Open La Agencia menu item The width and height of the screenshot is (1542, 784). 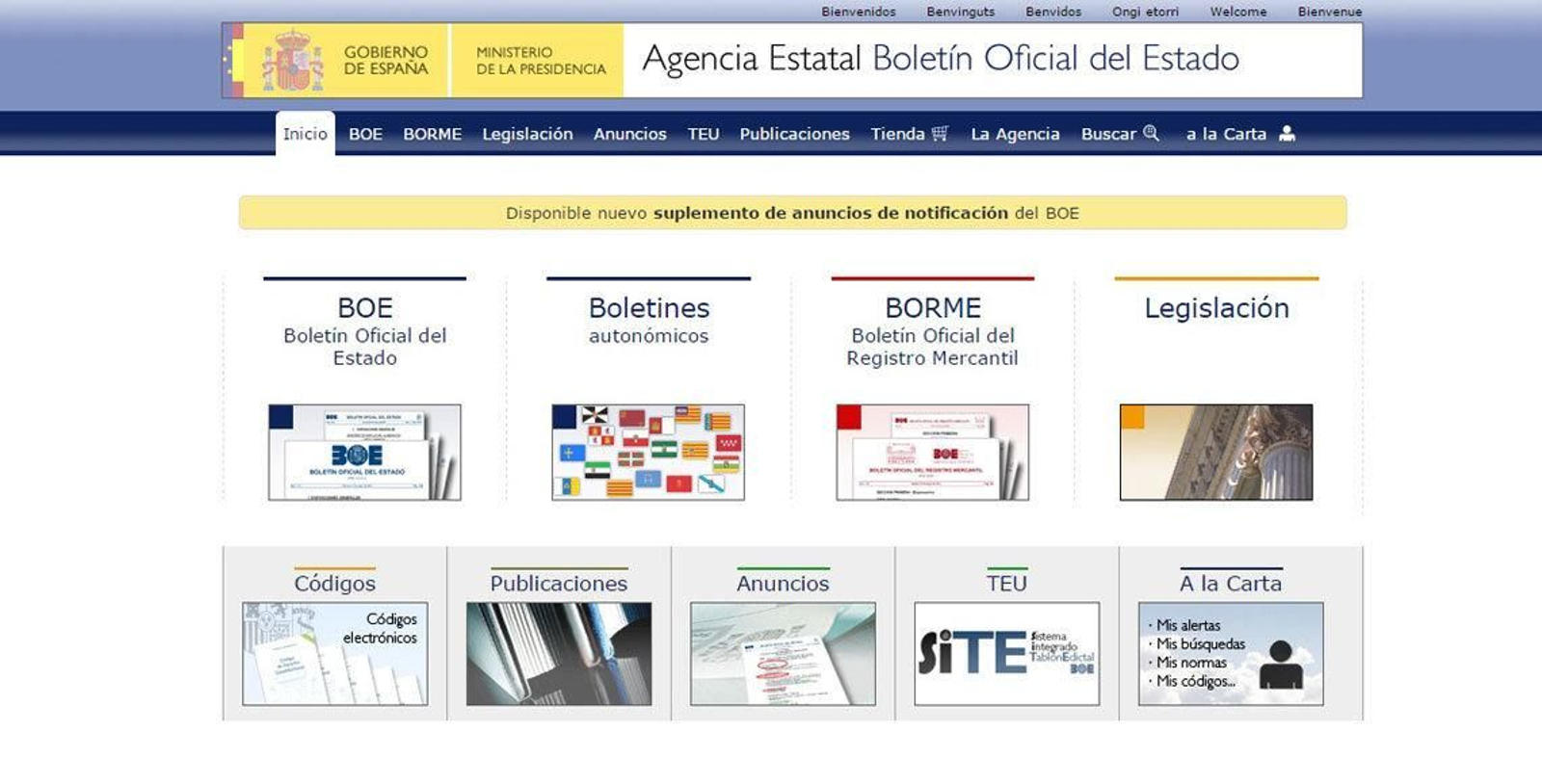click(1015, 134)
